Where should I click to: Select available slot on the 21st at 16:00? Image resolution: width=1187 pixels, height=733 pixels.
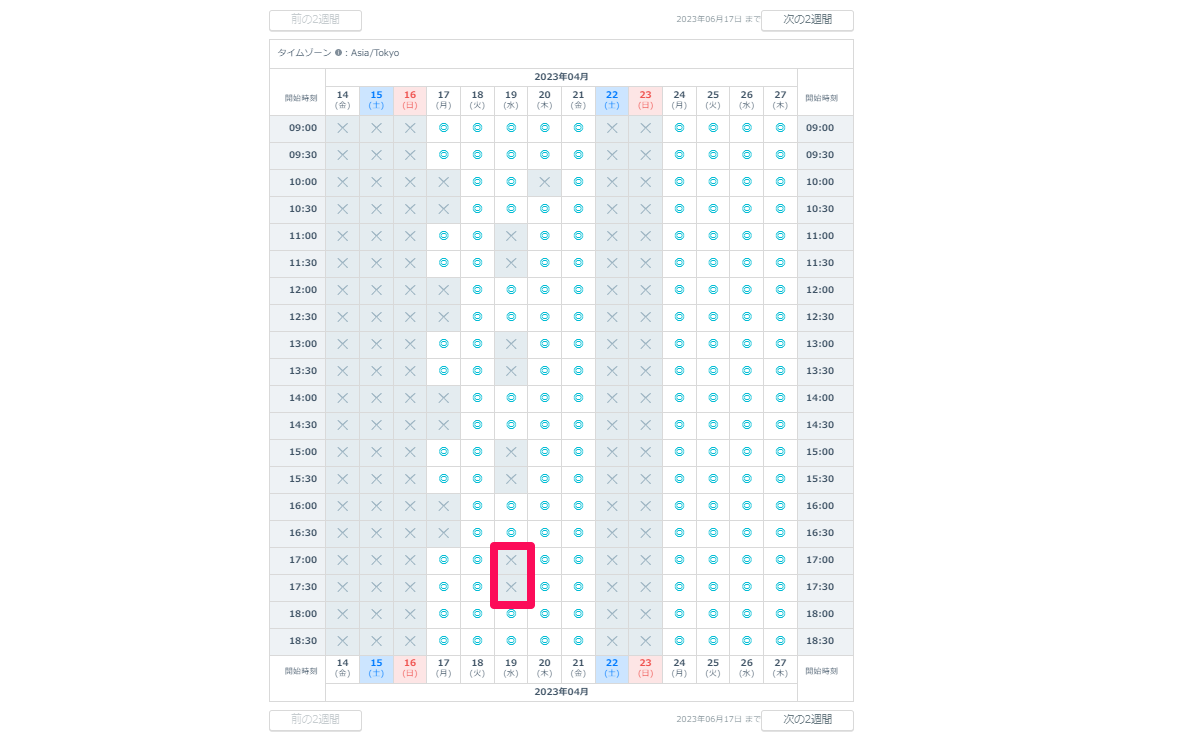click(x=578, y=506)
